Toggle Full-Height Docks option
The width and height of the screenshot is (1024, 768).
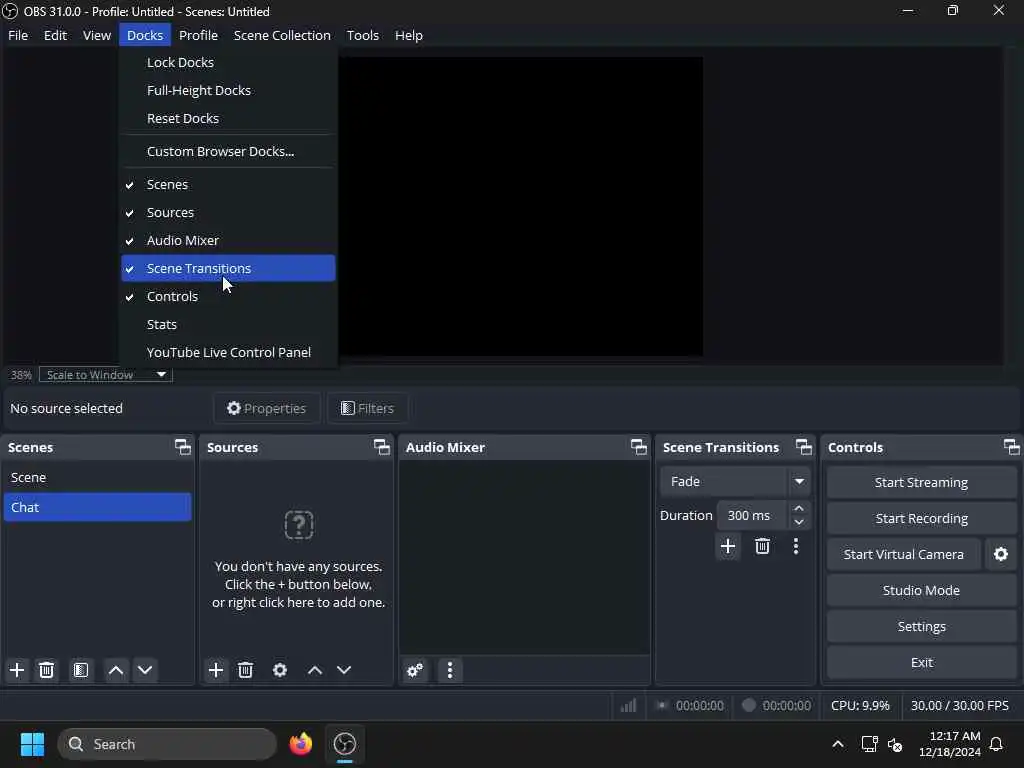pyautogui.click(x=228, y=91)
